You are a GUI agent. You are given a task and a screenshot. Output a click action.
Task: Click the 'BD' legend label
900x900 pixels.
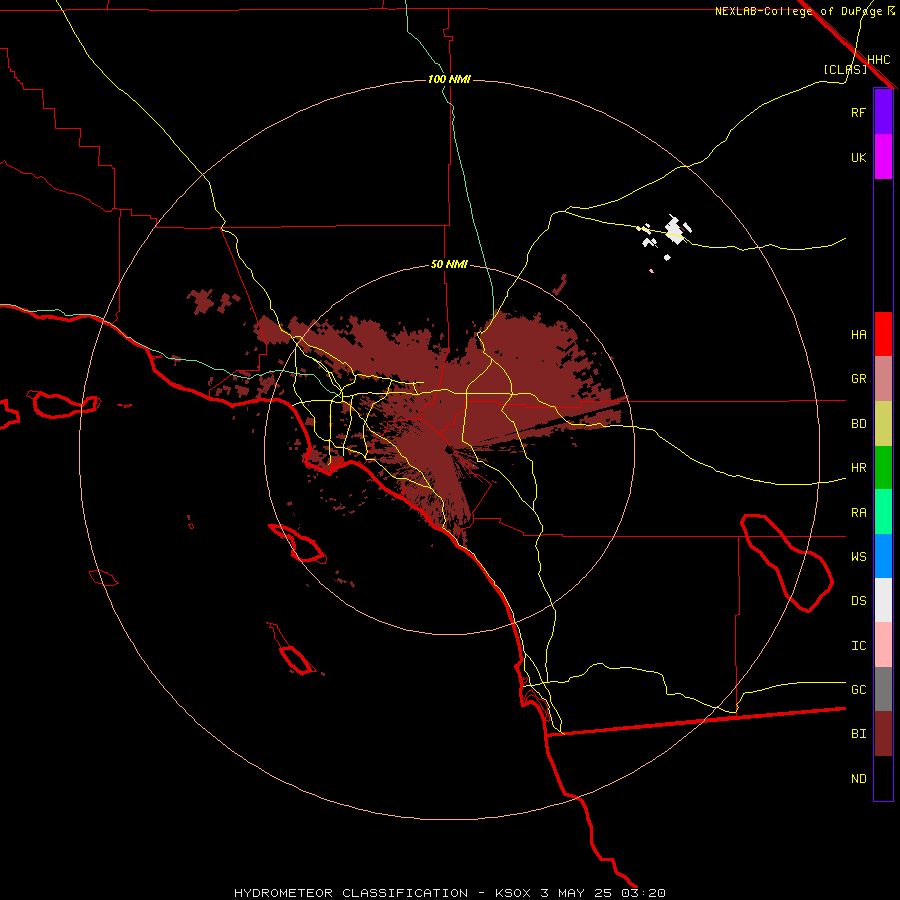pos(858,424)
